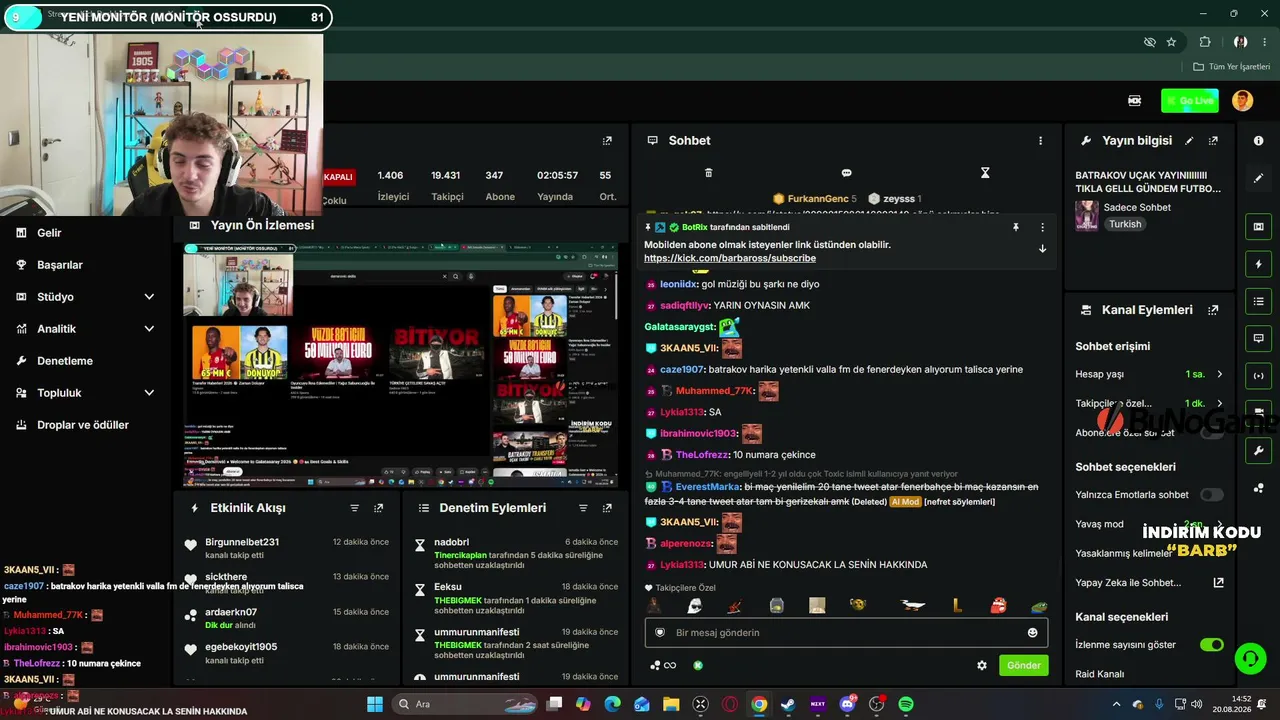The height and width of the screenshot is (720, 1280).
Task: Toggle chat widget icon in right sidebar
Action: click(1258, 338)
